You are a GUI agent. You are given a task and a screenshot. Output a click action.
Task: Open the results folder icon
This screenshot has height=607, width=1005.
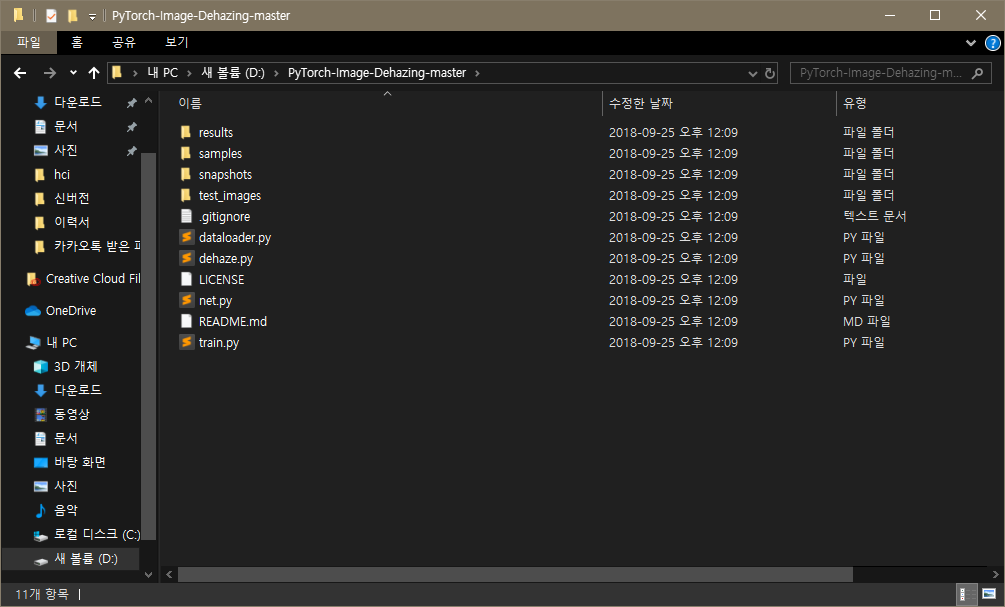pyautogui.click(x=186, y=132)
